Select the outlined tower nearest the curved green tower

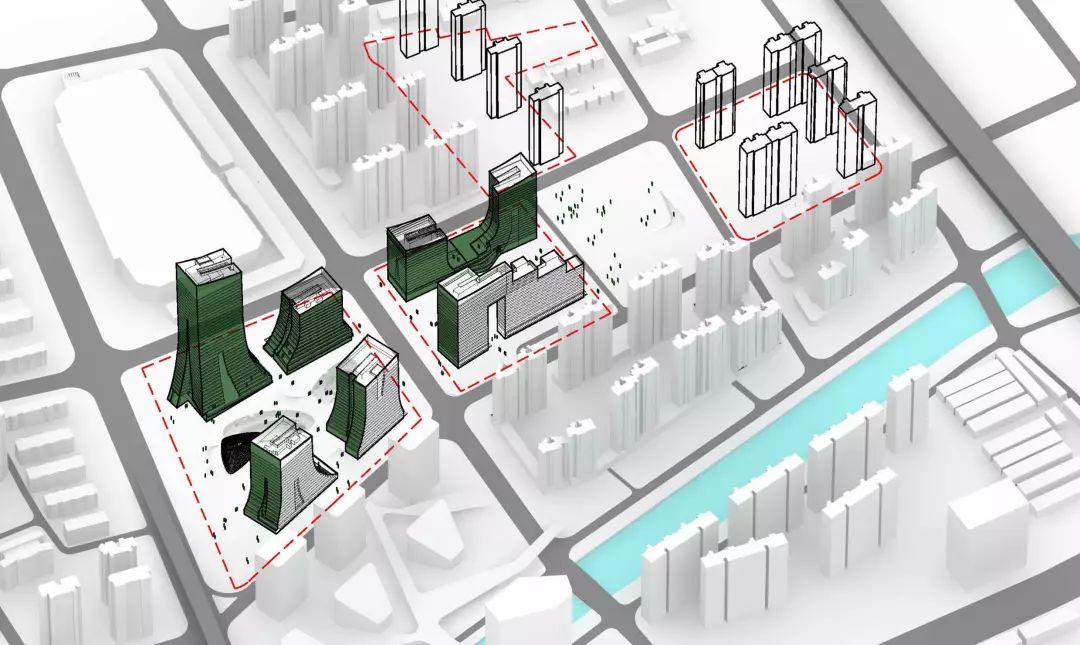[x=545, y=125]
